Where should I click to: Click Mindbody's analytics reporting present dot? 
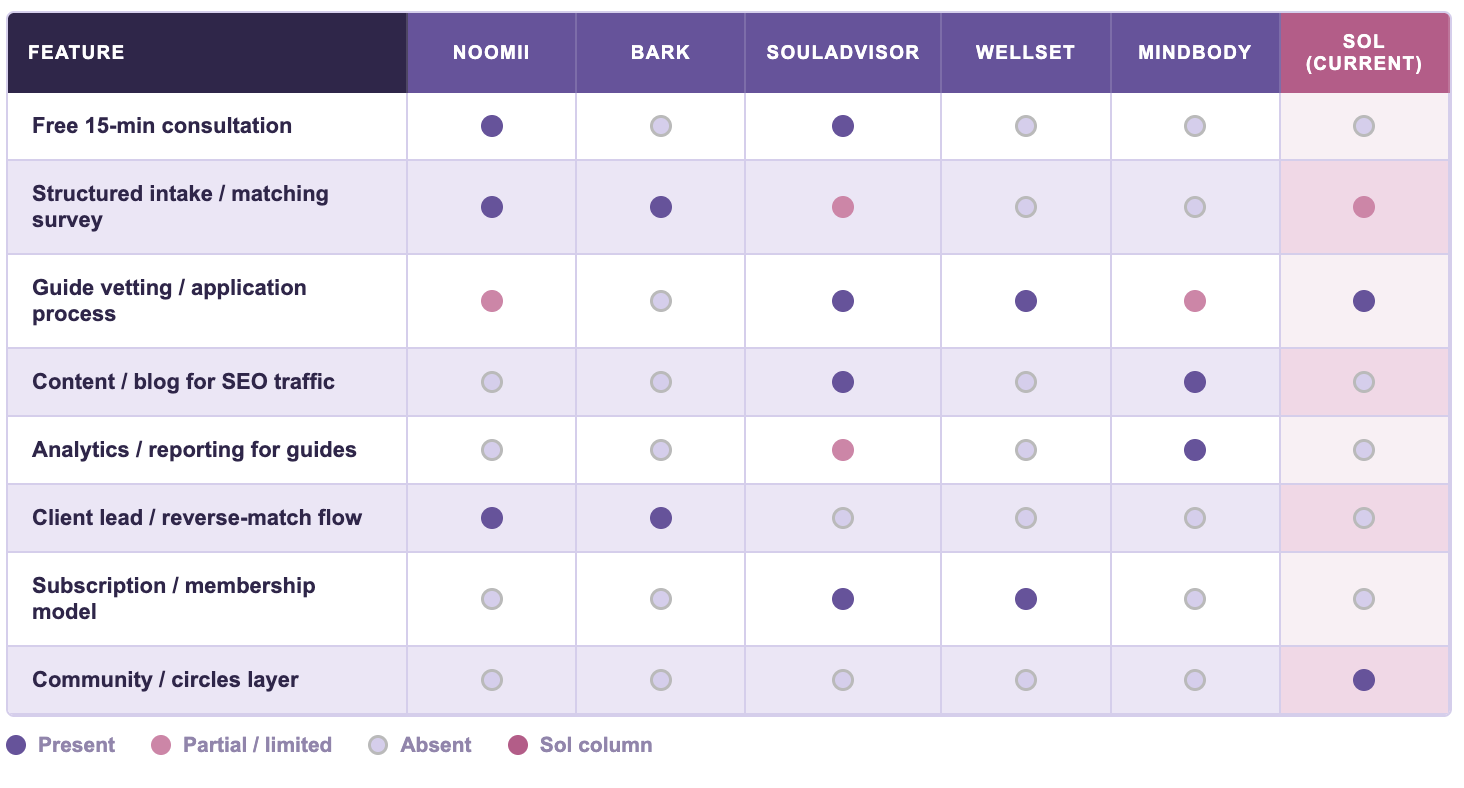click(1195, 450)
